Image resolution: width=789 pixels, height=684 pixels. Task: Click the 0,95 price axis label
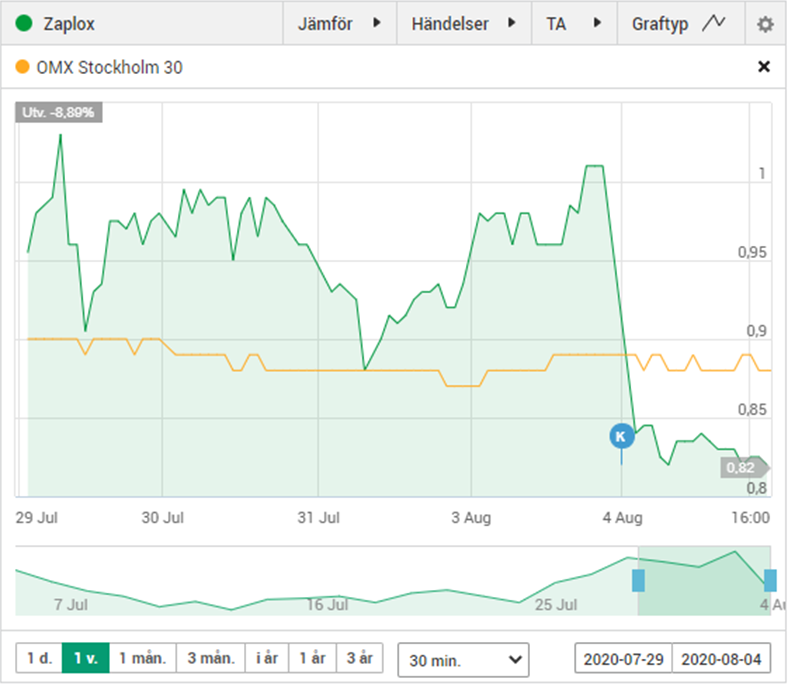point(752,252)
